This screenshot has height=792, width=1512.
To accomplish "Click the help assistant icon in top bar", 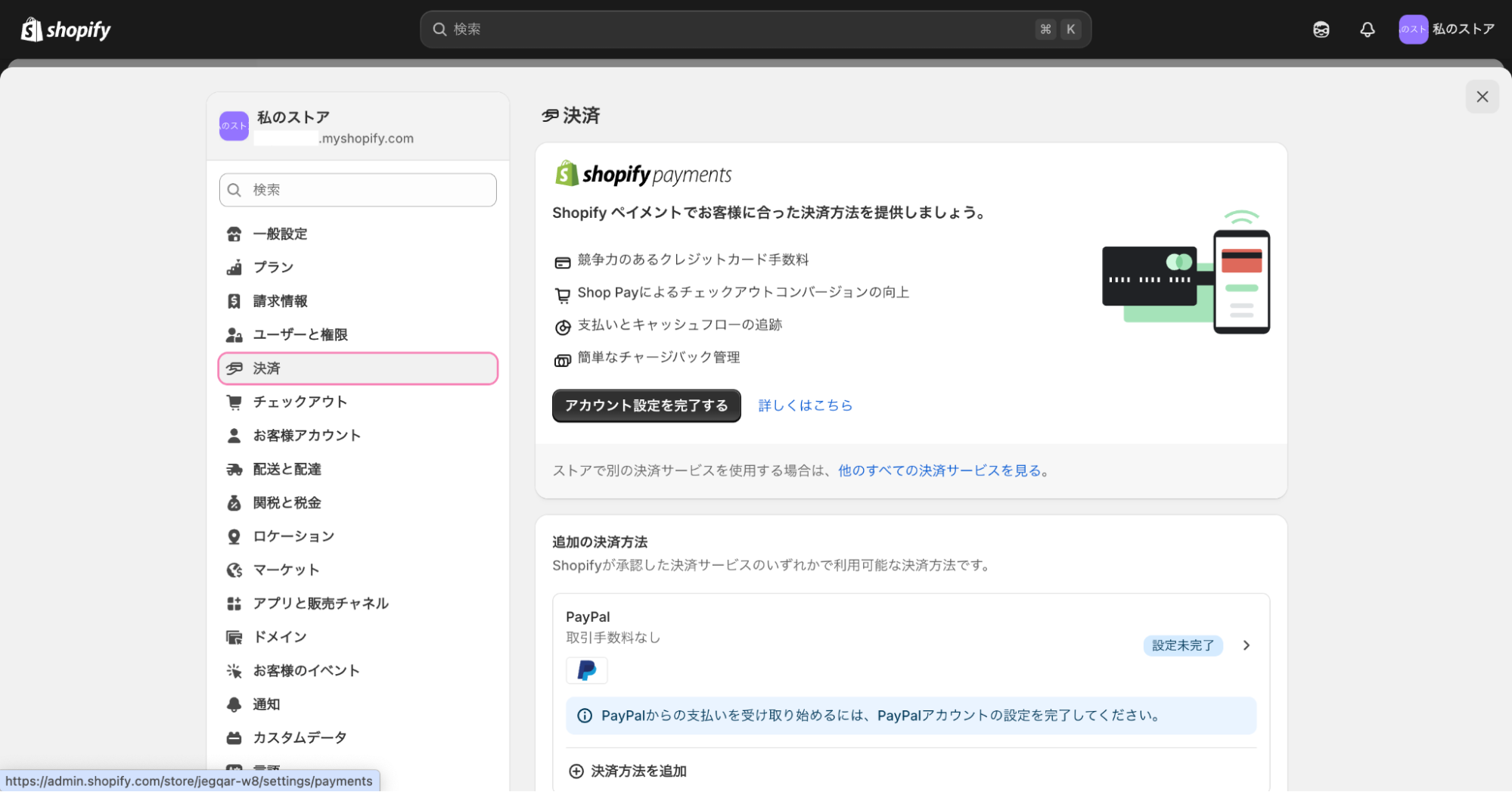I will click(x=1321, y=30).
